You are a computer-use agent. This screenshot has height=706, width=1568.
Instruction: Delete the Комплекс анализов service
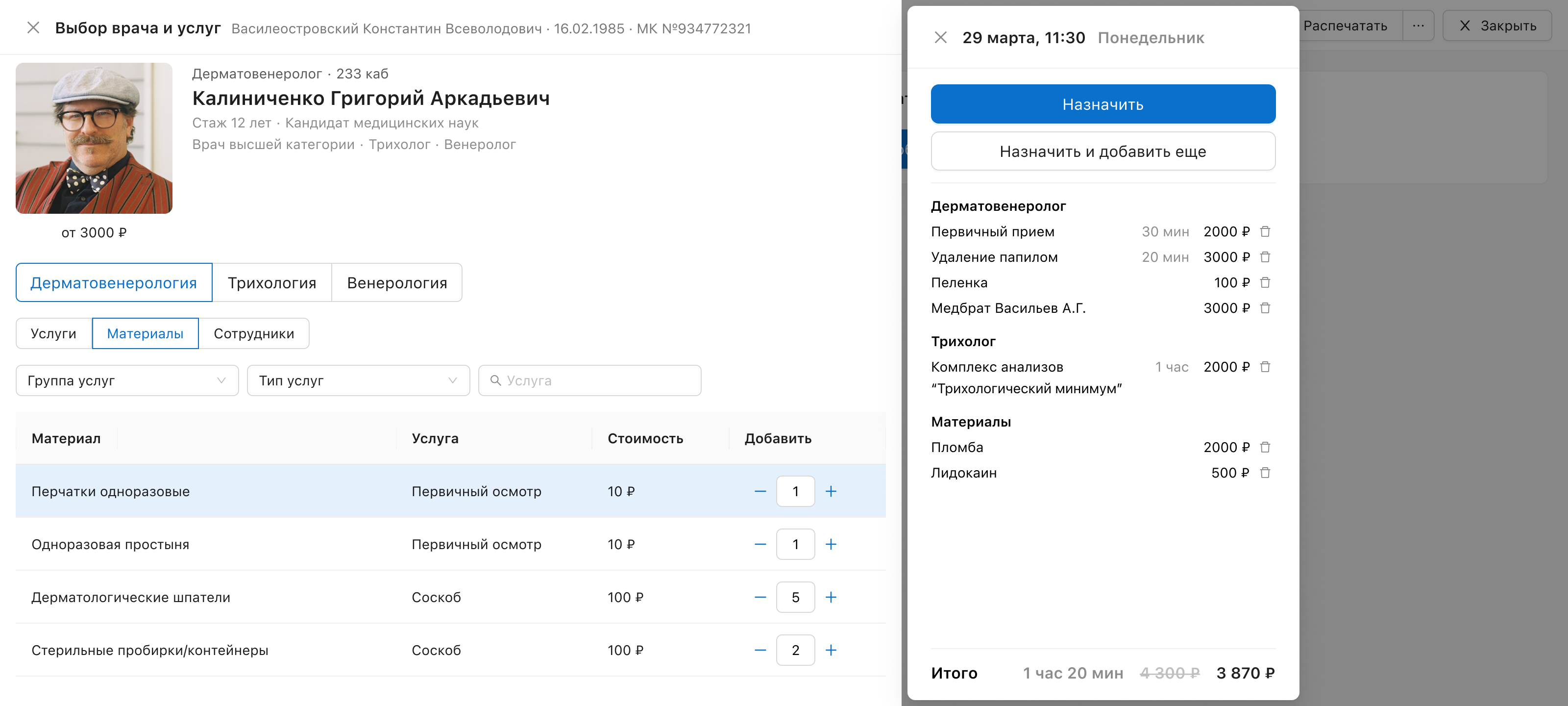pyautogui.click(x=1265, y=367)
